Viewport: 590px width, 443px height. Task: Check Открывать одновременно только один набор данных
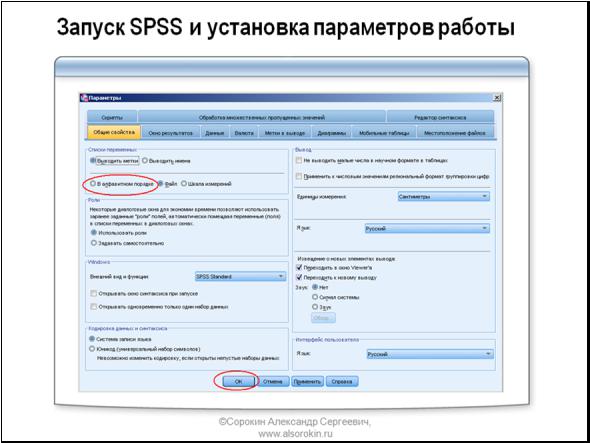[94, 307]
